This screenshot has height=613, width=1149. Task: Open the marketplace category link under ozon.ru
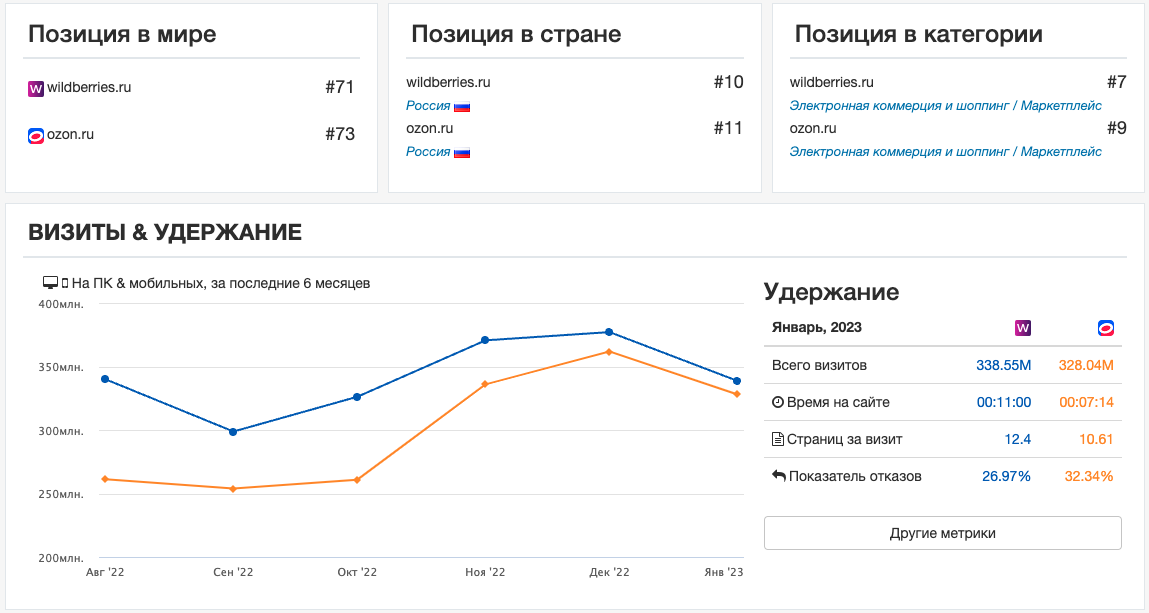[x=945, y=151]
